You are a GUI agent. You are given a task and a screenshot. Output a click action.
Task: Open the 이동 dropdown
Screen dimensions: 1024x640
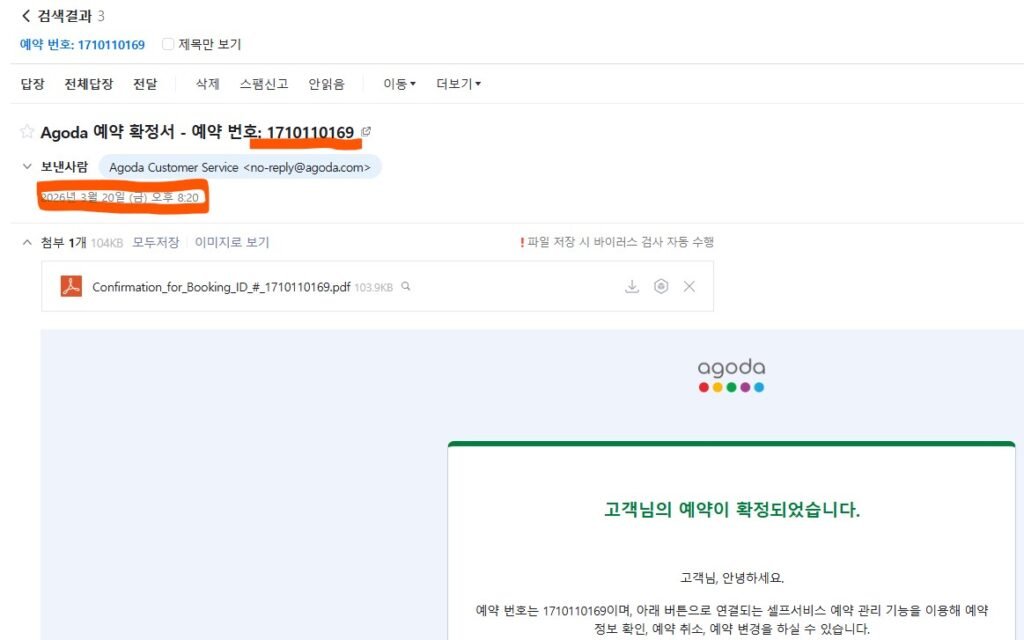(399, 84)
